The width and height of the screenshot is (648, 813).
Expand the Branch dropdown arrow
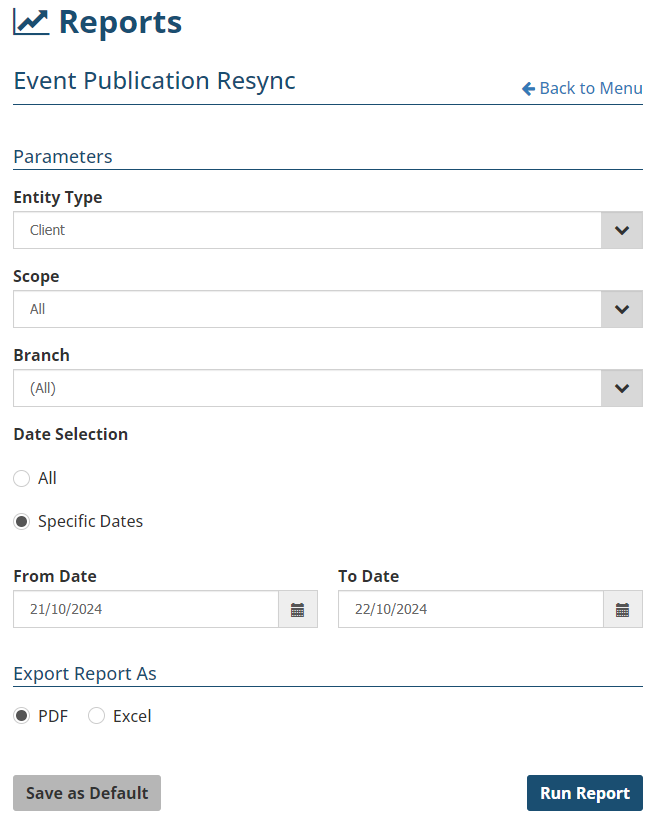click(x=621, y=388)
